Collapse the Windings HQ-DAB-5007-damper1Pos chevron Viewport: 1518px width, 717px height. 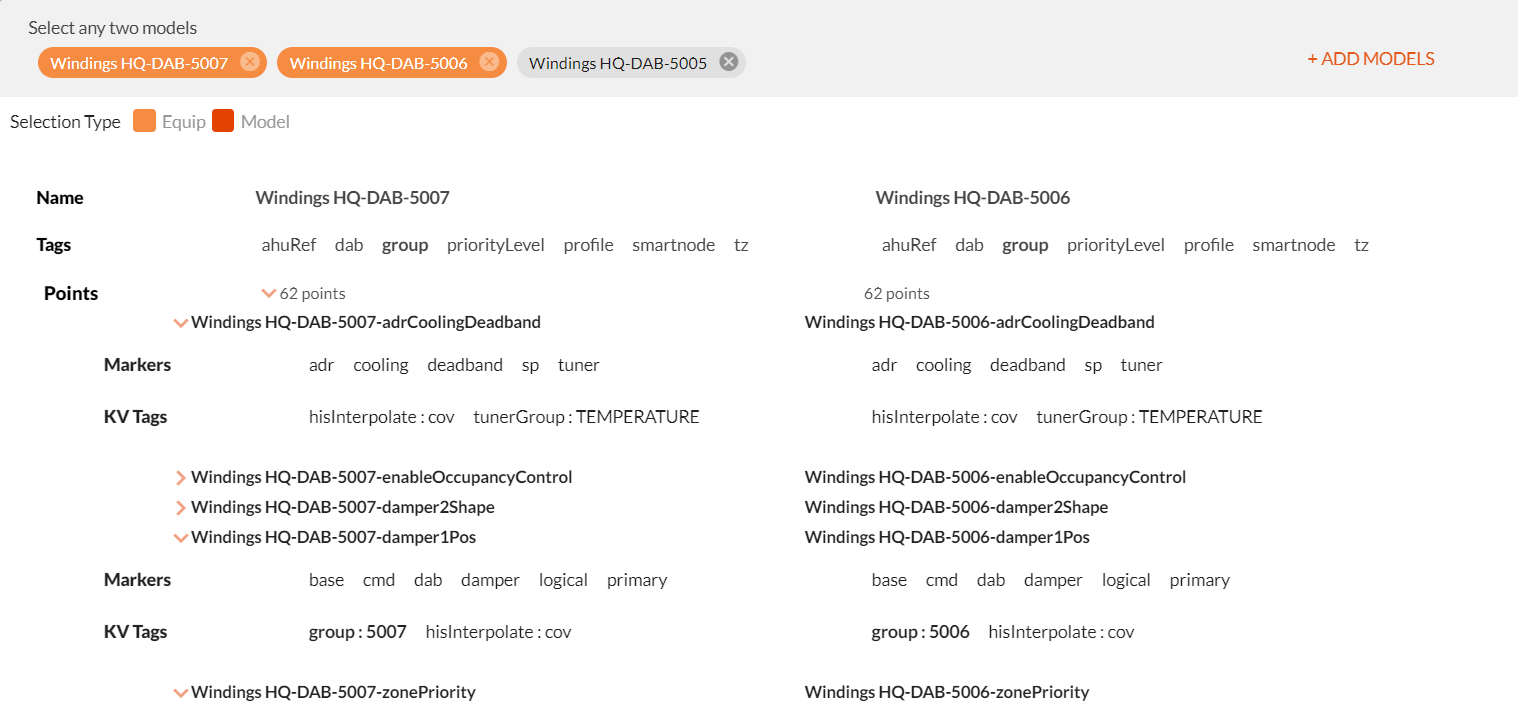click(180, 537)
